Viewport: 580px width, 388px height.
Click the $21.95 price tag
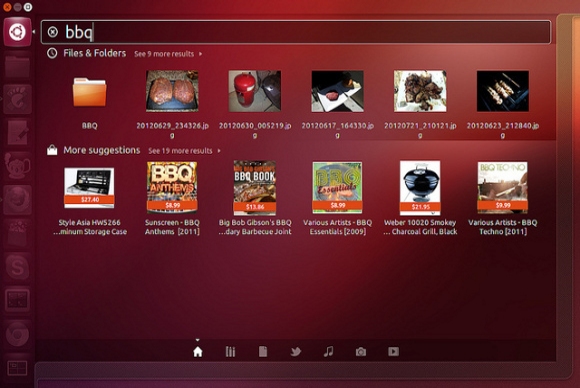420,207
